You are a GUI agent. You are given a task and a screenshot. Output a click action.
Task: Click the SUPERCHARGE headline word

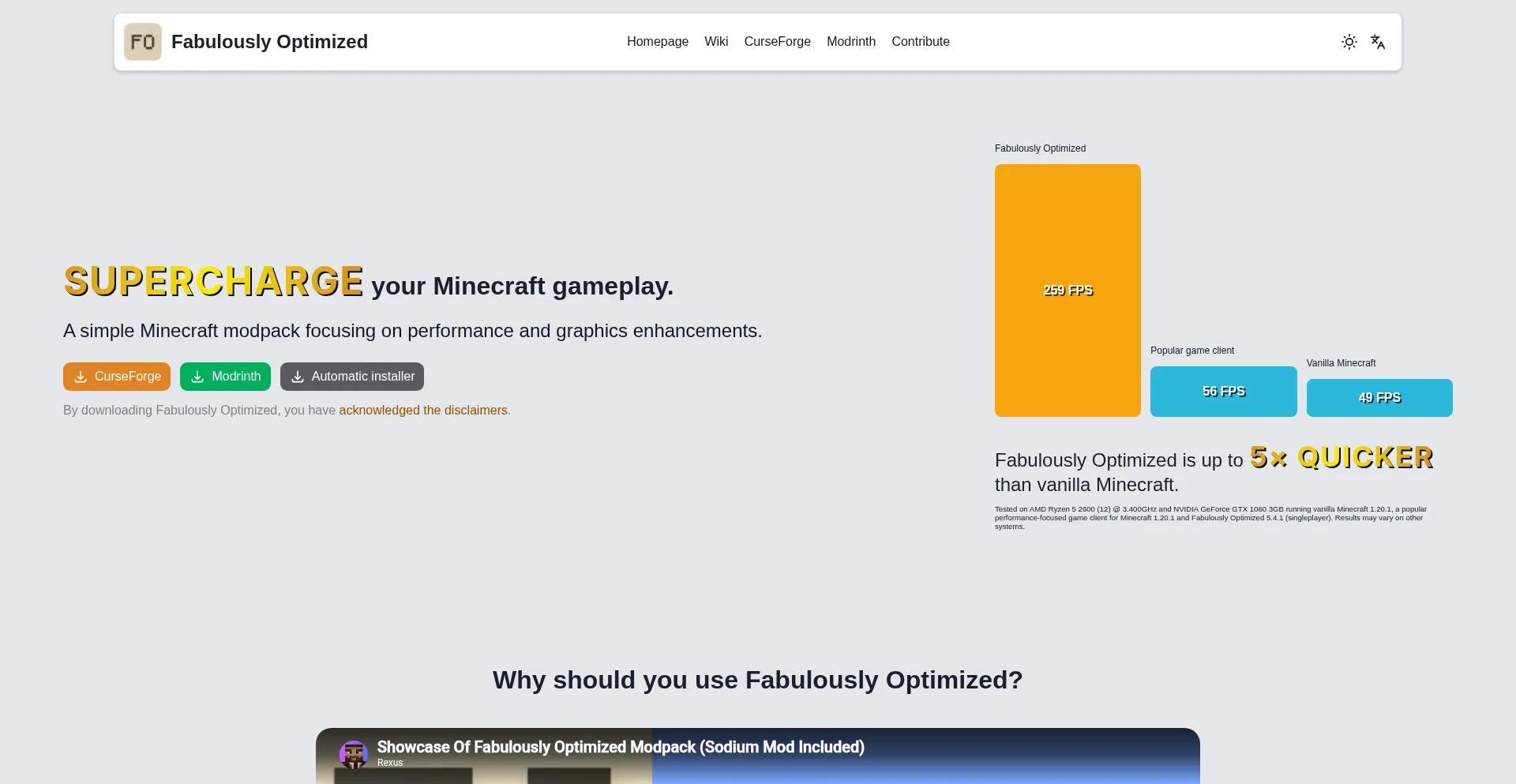click(213, 282)
